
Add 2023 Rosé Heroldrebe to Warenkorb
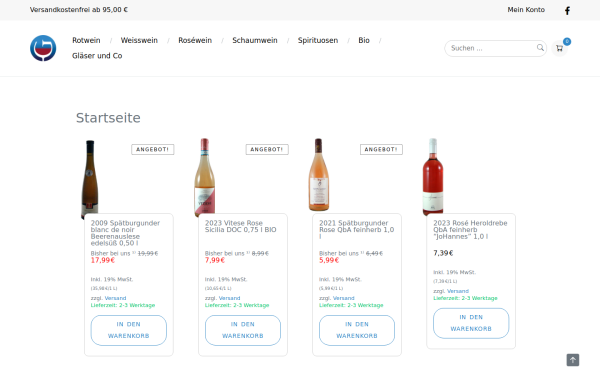coord(471,323)
